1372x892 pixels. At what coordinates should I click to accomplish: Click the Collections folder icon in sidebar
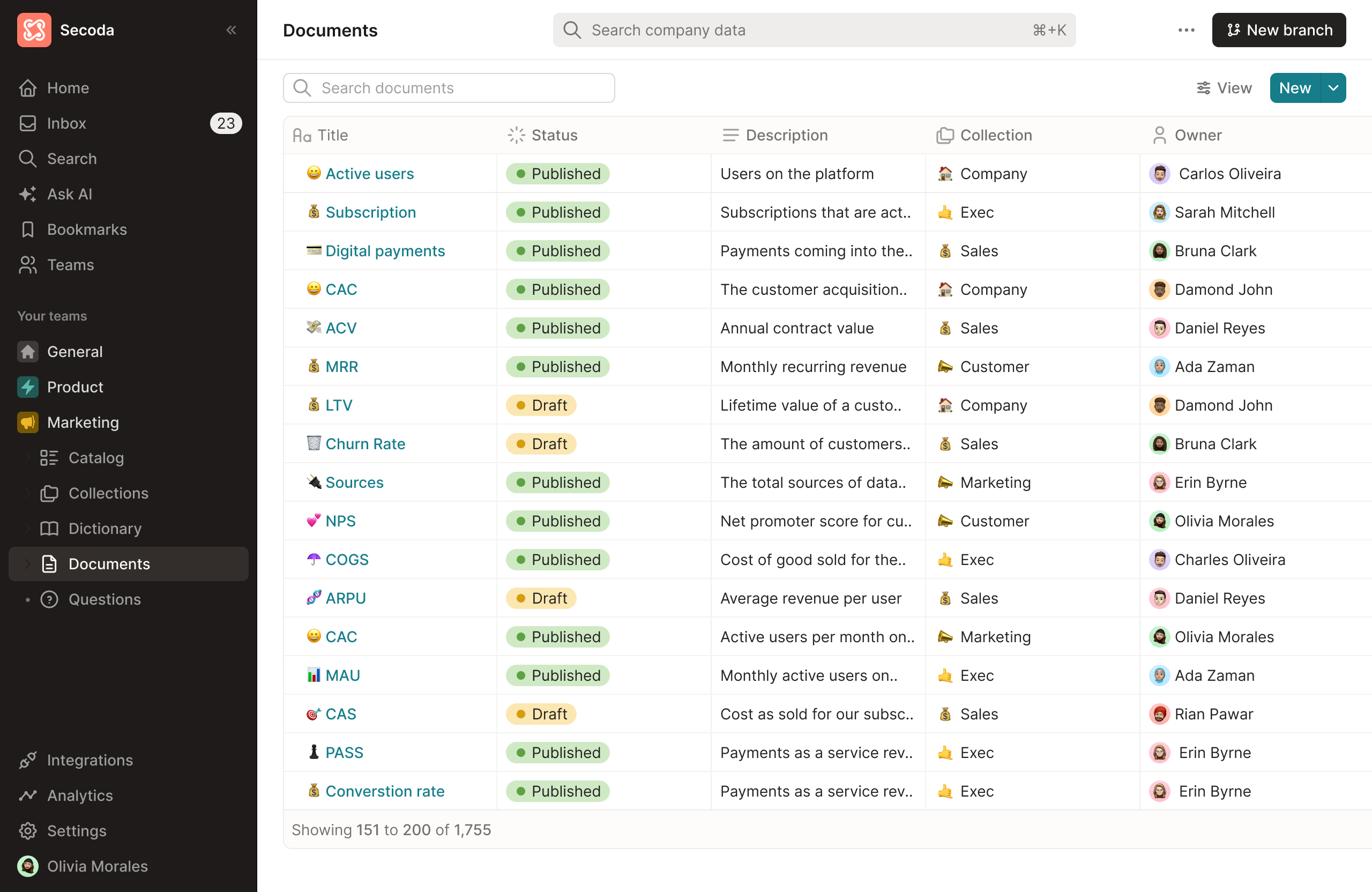(x=49, y=493)
